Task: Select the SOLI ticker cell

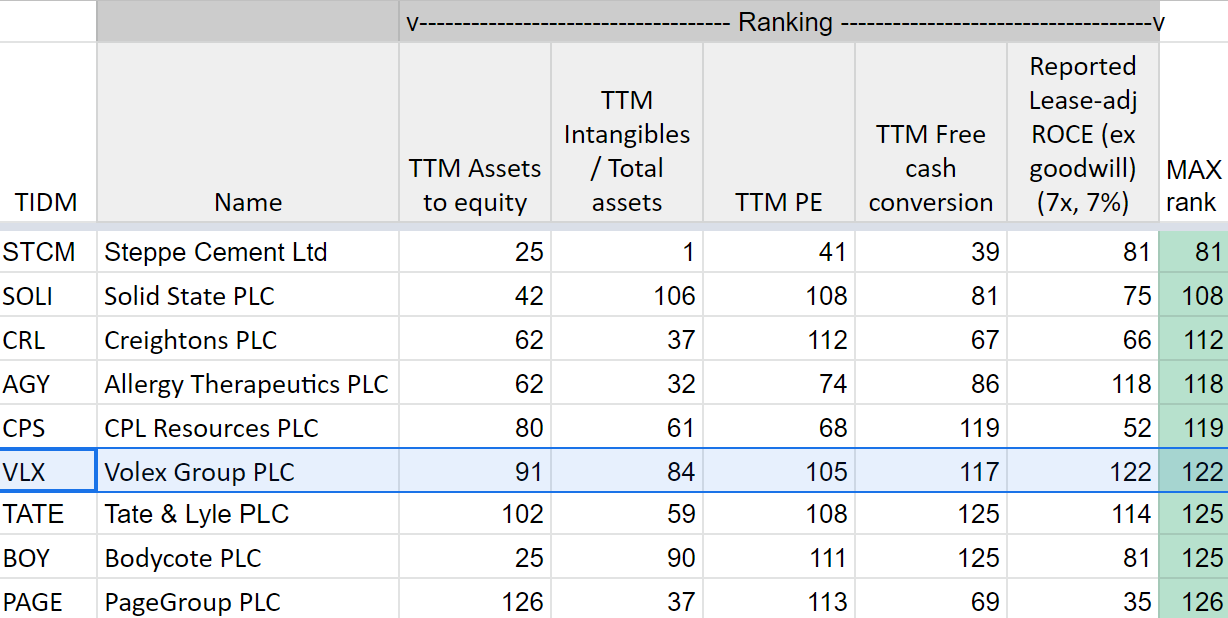Action: [48, 296]
